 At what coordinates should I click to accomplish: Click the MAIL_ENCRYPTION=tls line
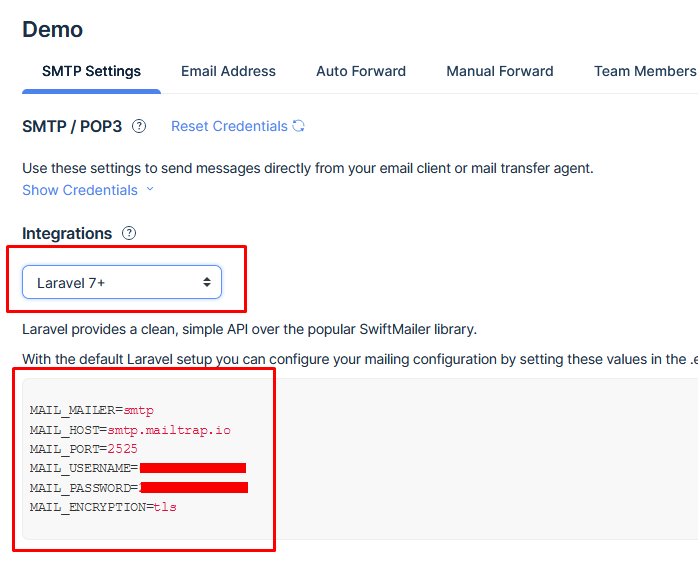[103, 507]
